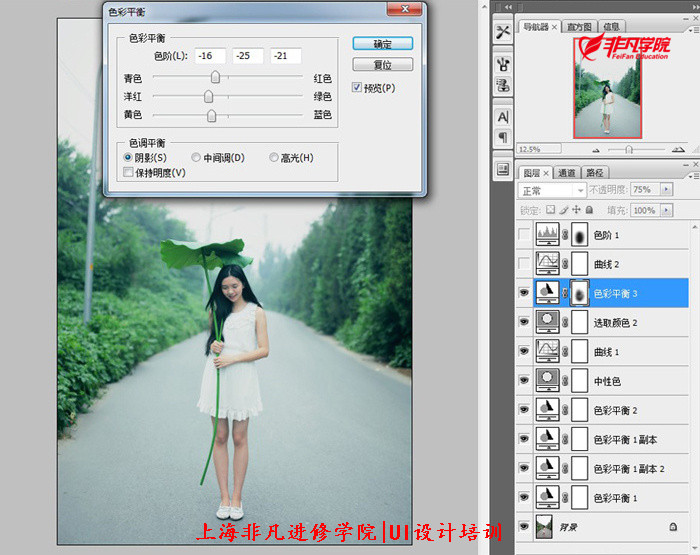Select the 阴影(S) radio button
Viewport: 700px width, 555px height.
pos(128,157)
